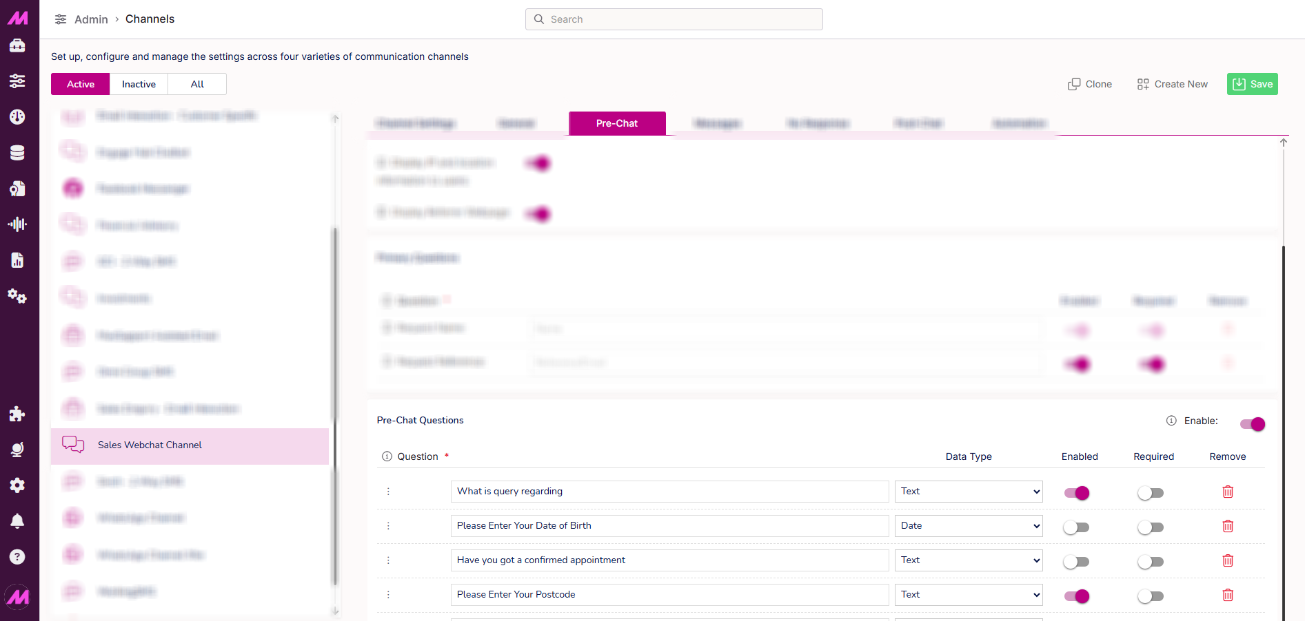Open Data Type dropdown for confirmed appointment

coord(969,560)
